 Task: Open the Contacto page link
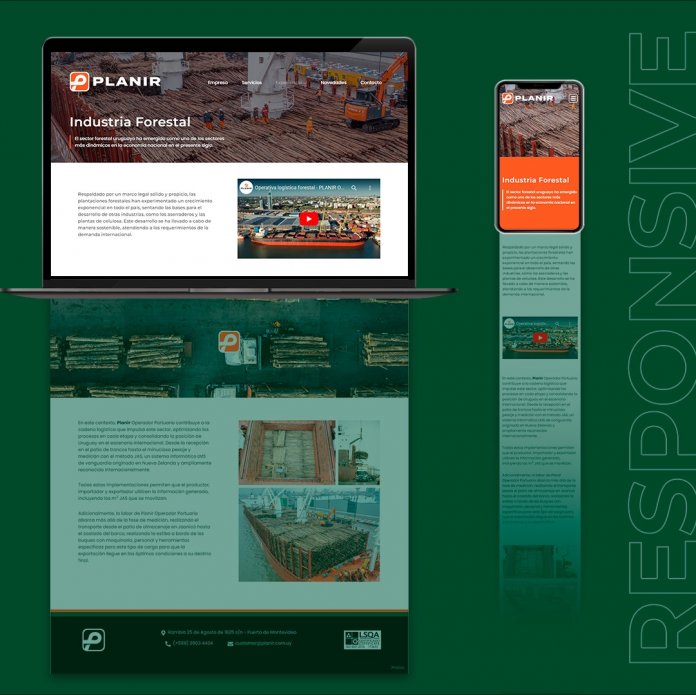[x=370, y=82]
